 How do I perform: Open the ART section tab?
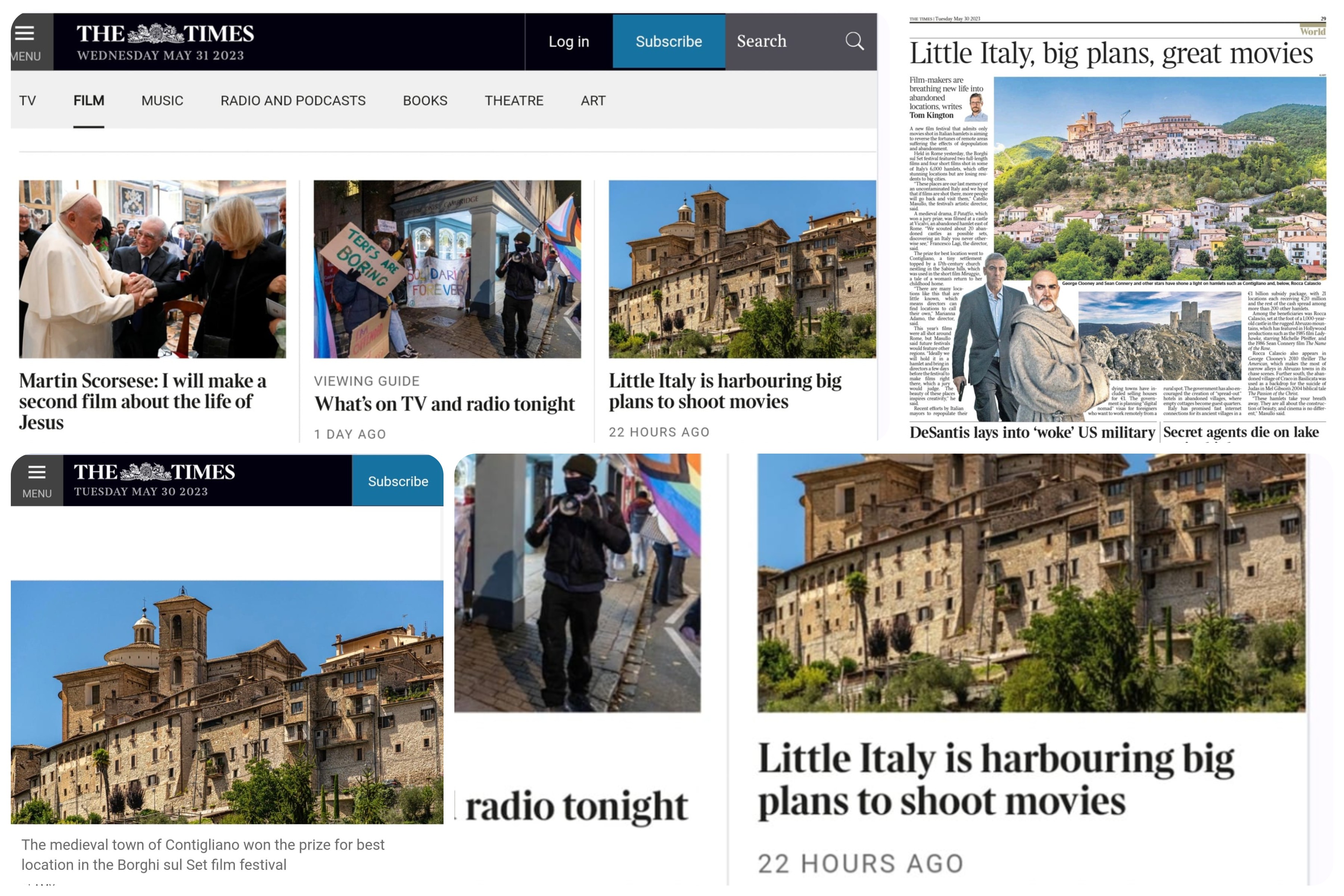(592, 100)
